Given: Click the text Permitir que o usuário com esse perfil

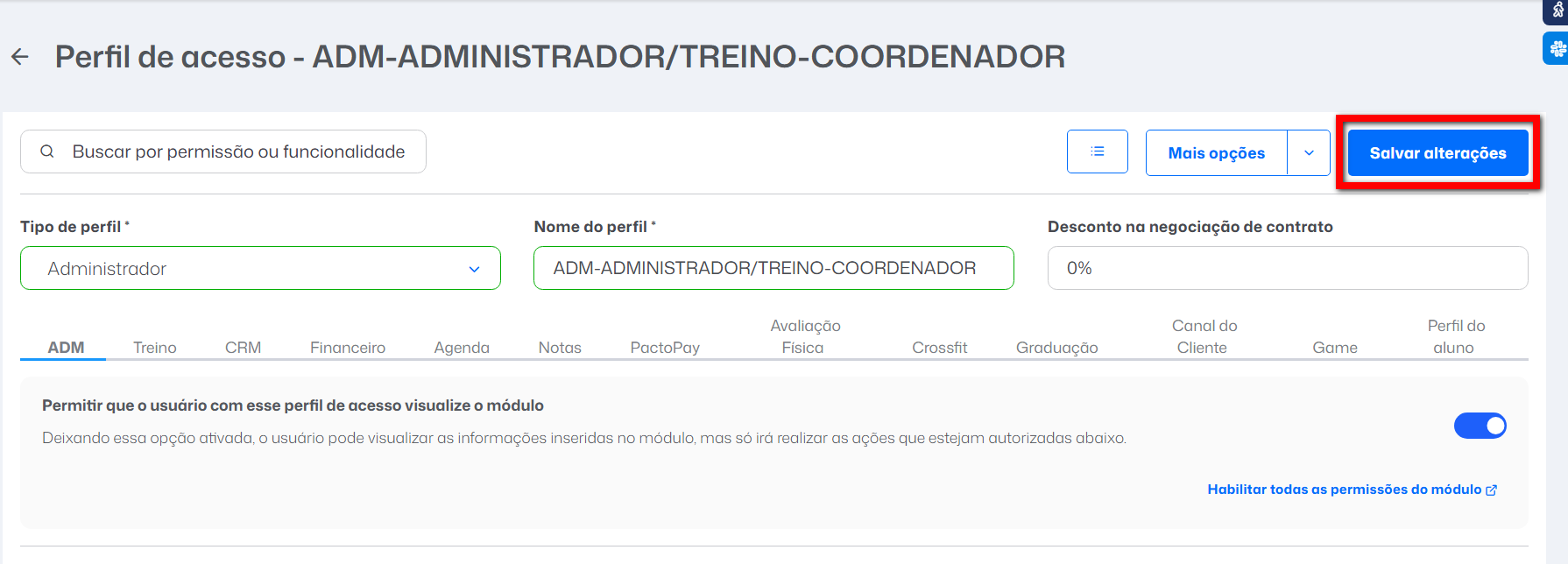Looking at the screenshot, I should pos(293,405).
